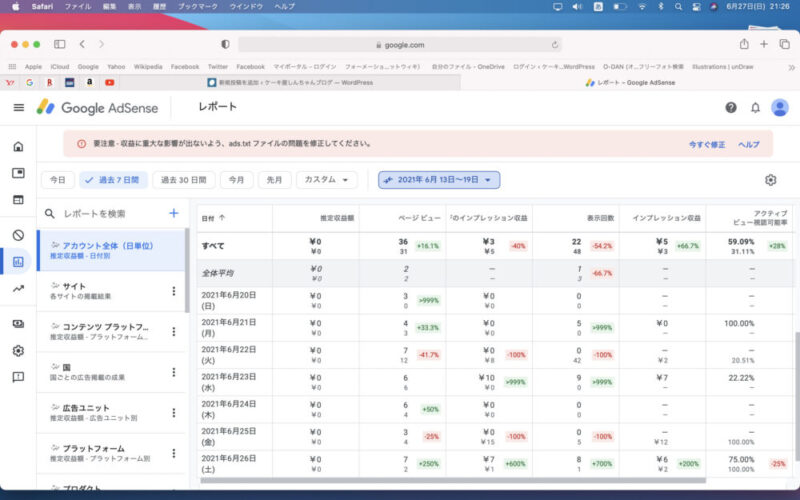Click vertical scrollbar at table right
Image resolution: width=800 pixels, height=500 pixels.
(x=797, y=395)
